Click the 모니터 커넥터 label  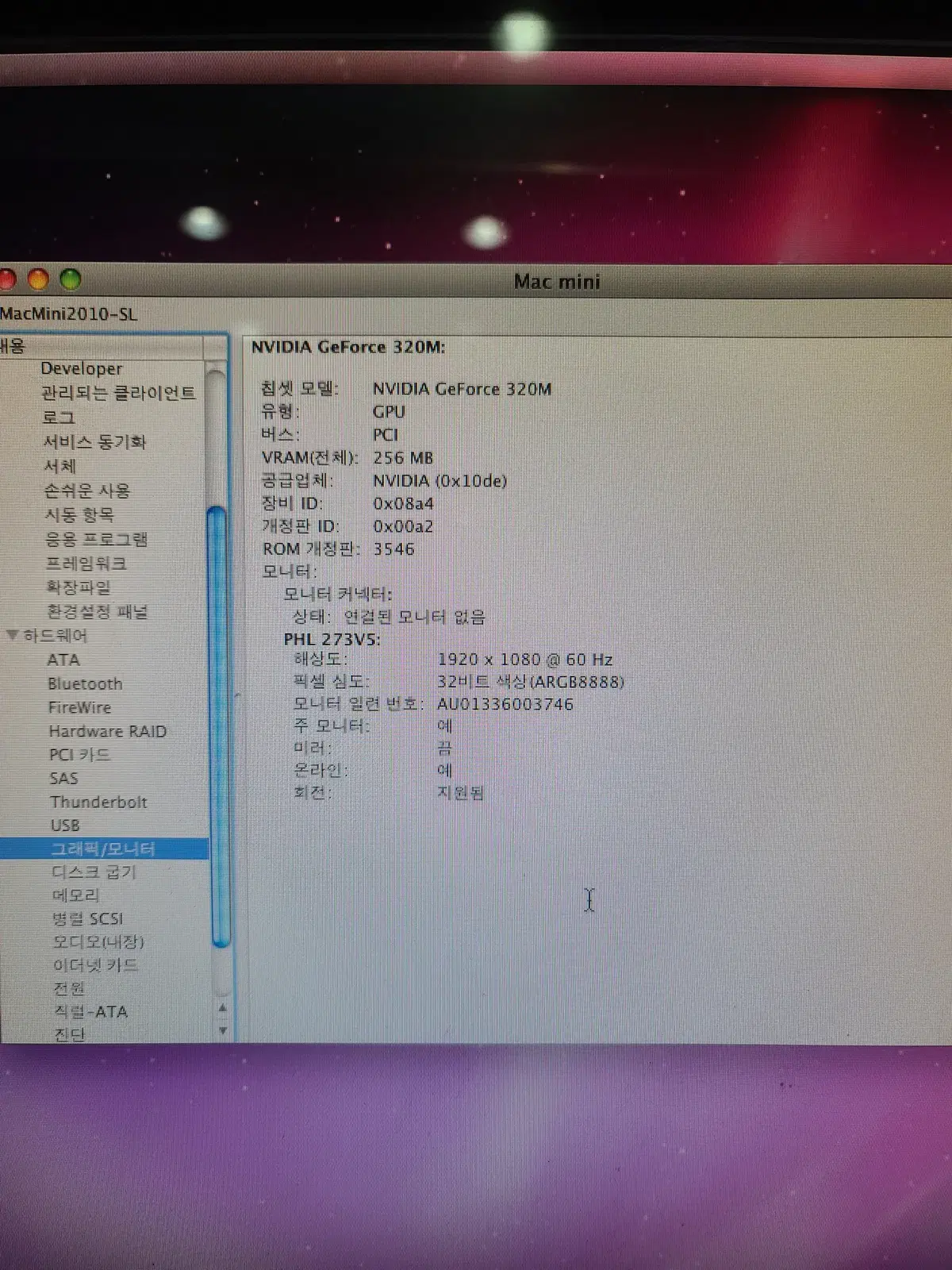point(338,594)
